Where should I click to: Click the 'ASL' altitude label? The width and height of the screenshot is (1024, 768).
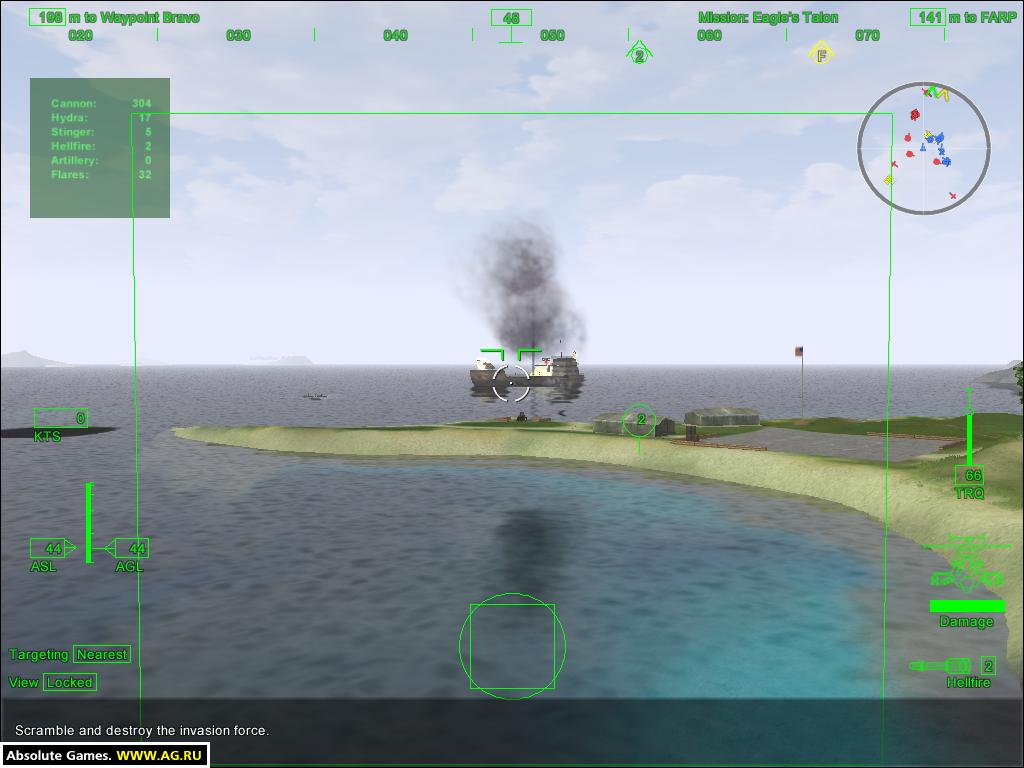coord(43,566)
